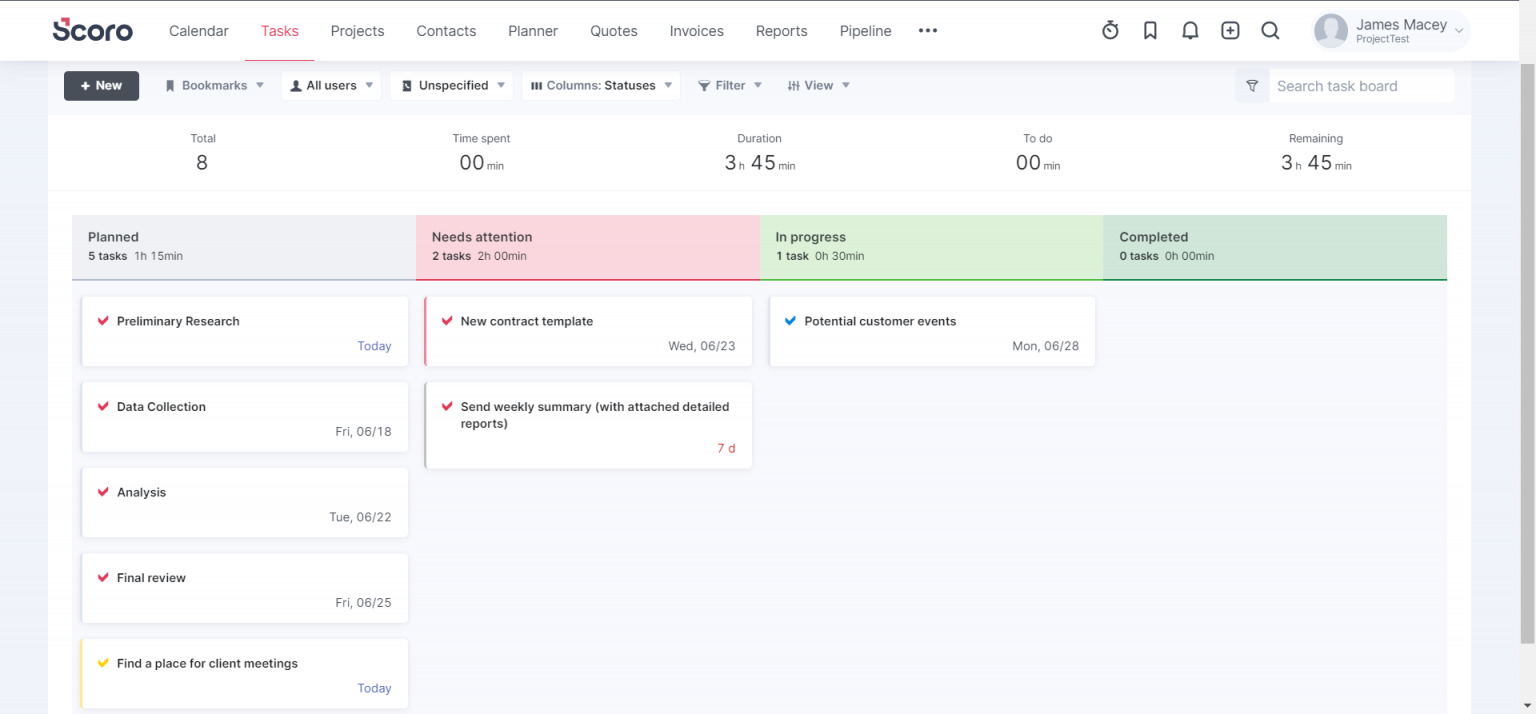Open the Bookmarks icon in the header
This screenshot has width=1536, height=714.
[1150, 30]
